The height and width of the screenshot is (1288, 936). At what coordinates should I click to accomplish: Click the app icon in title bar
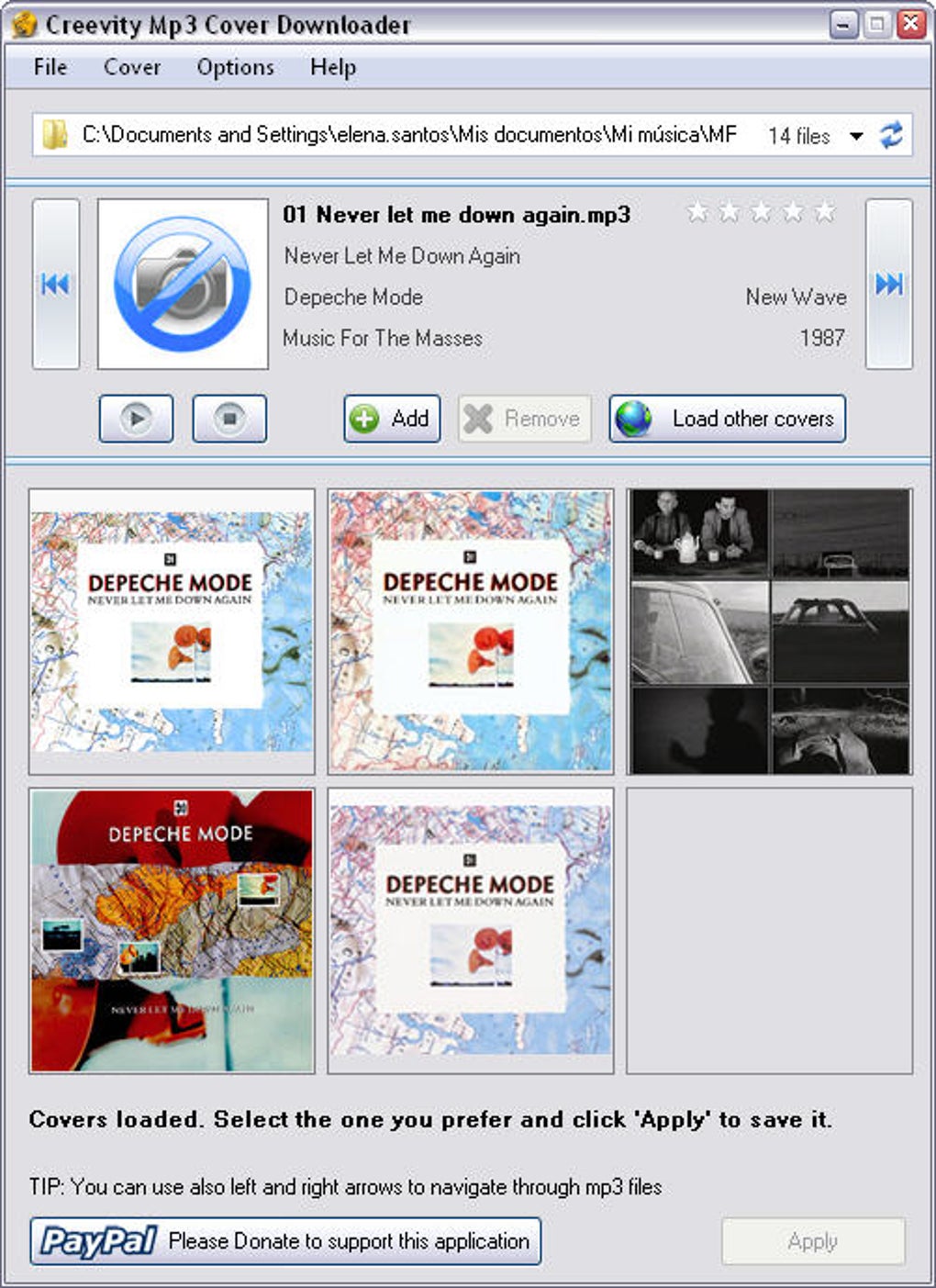pyautogui.click(x=24, y=24)
